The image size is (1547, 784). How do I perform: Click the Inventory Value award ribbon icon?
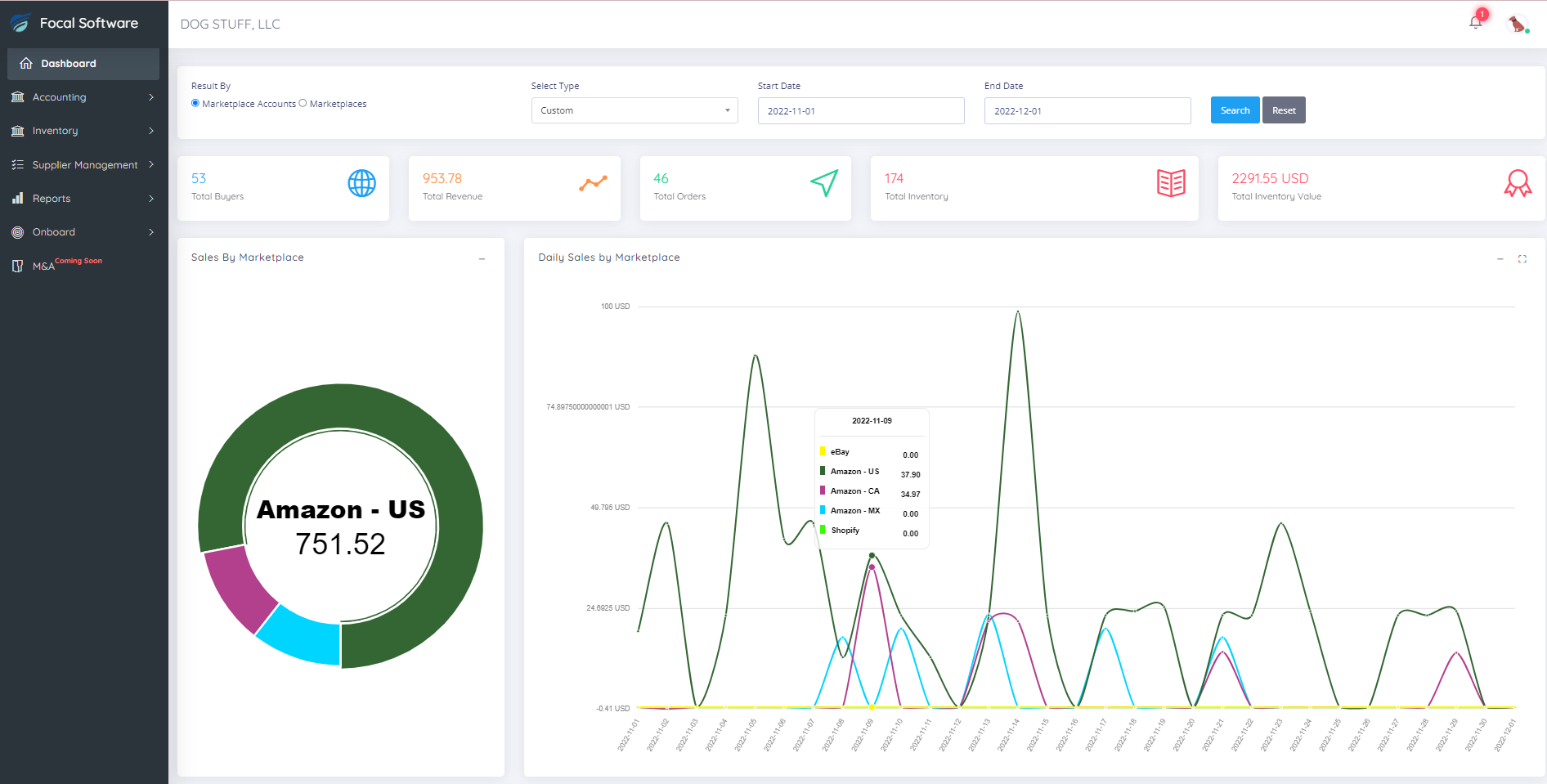click(x=1518, y=183)
